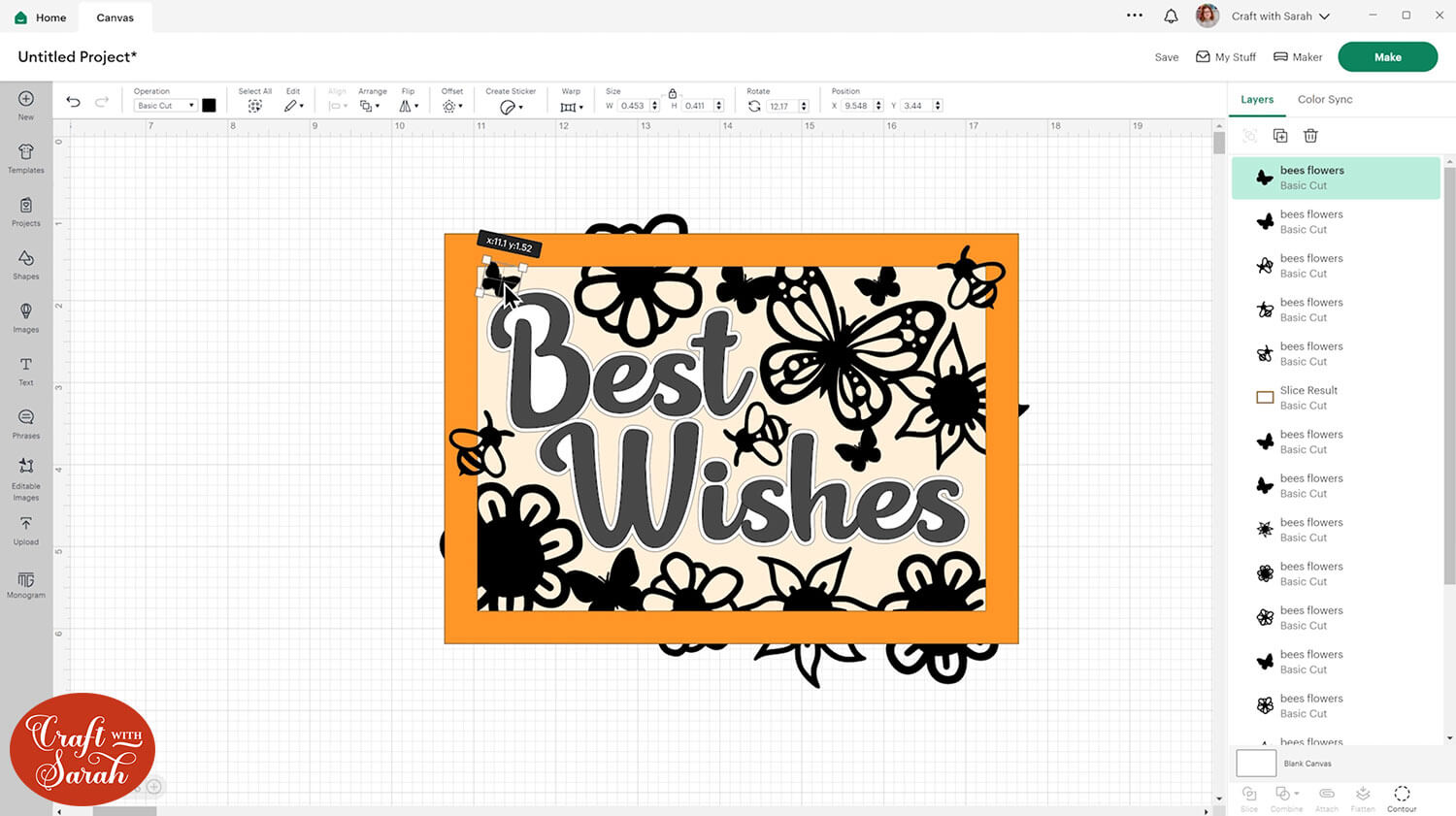Image resolution: width=1456 pixels, height=816 pixels.
Task: Open the Combine dropdown
Action: 1287,798
